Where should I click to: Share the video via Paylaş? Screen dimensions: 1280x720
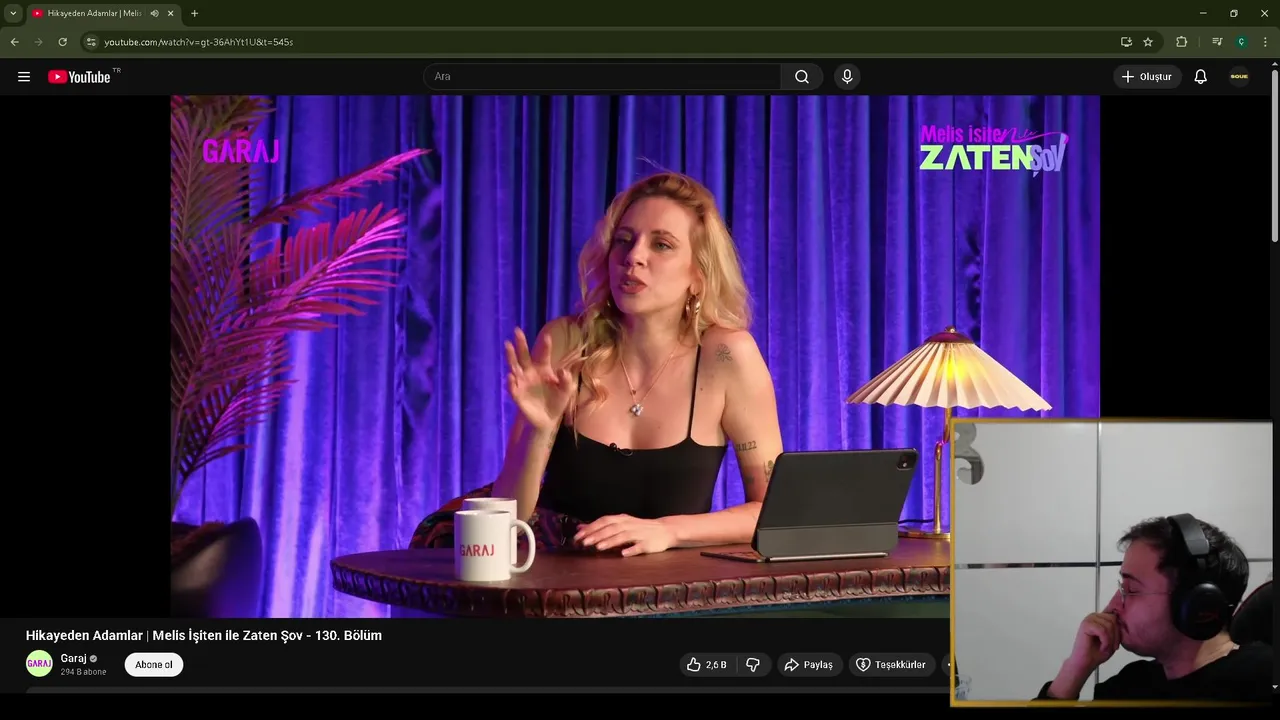tap(808, 665)
